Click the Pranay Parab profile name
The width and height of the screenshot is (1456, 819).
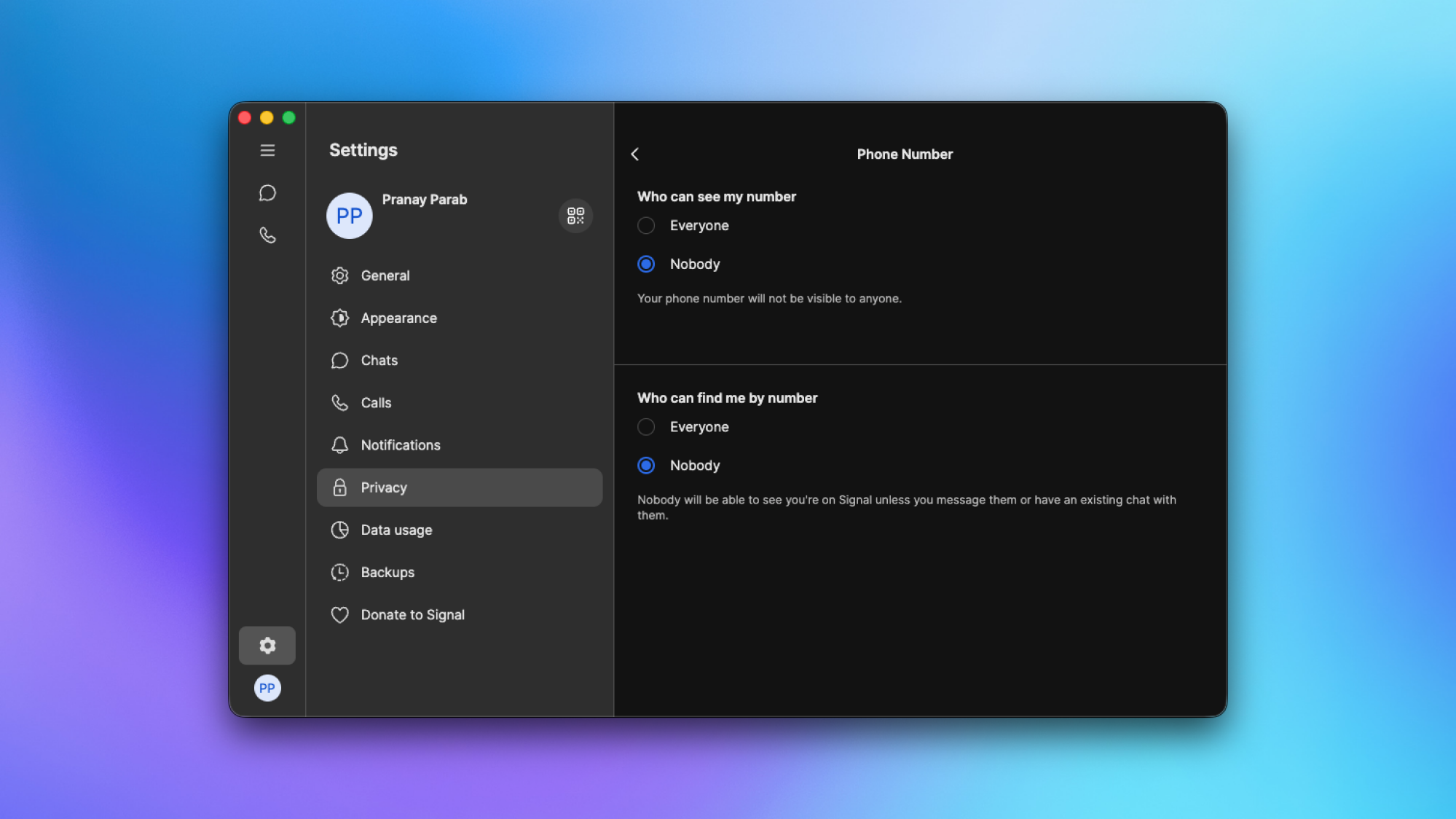pos(424,200)
